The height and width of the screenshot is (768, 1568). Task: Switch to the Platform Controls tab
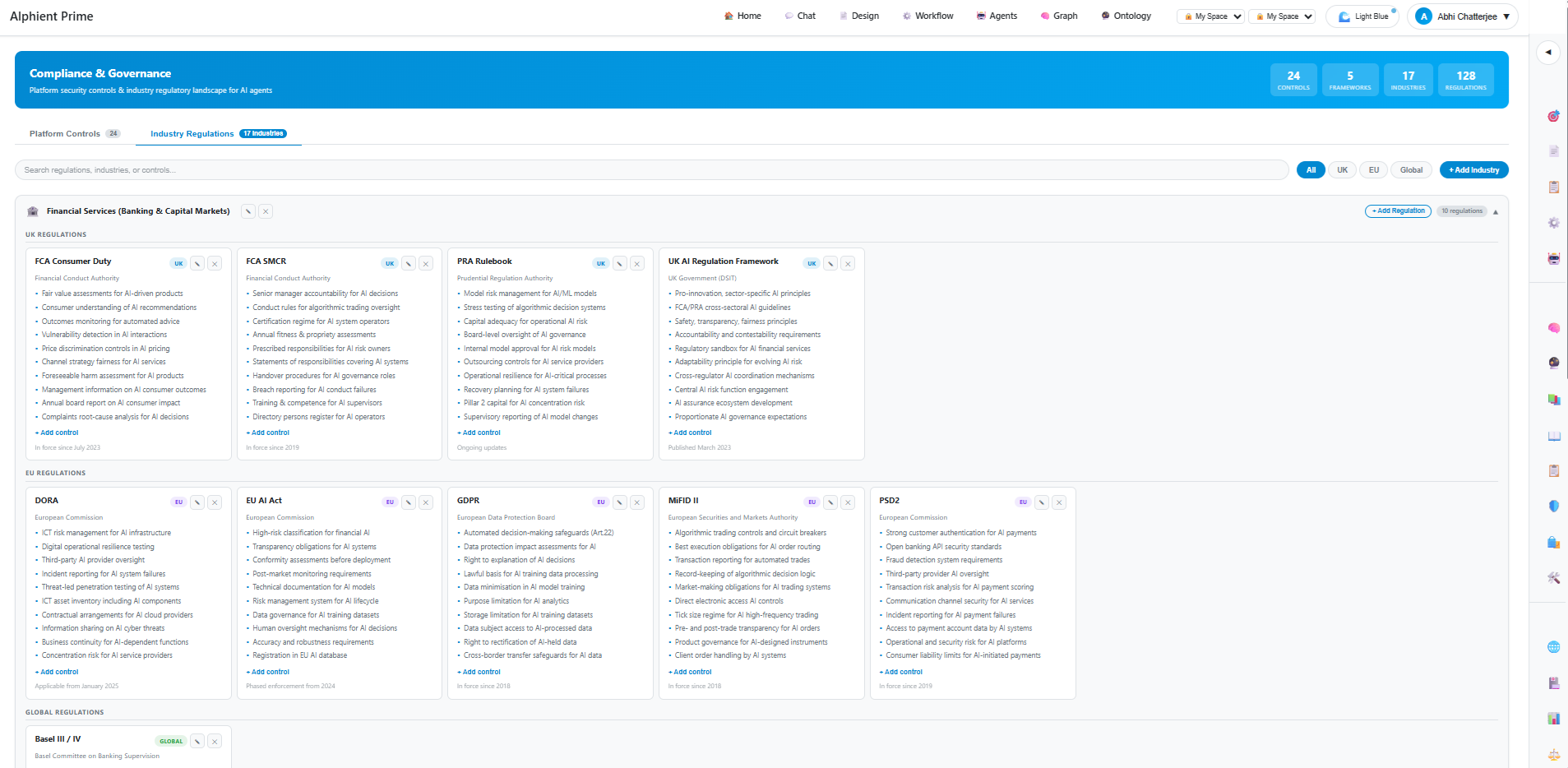pos(75,134)
